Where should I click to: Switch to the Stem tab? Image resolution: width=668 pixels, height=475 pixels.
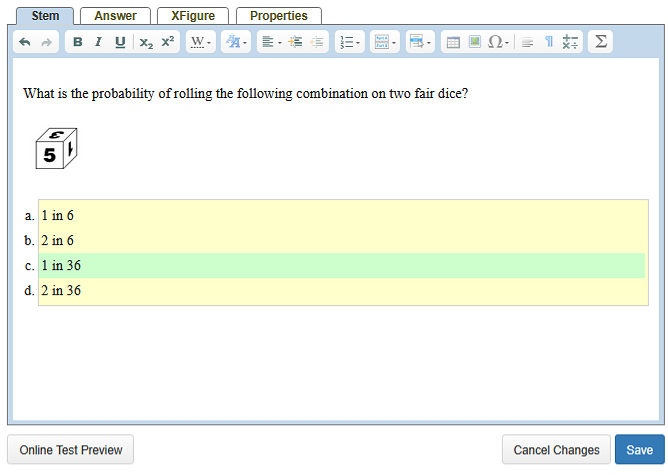(x=45, y=16)
